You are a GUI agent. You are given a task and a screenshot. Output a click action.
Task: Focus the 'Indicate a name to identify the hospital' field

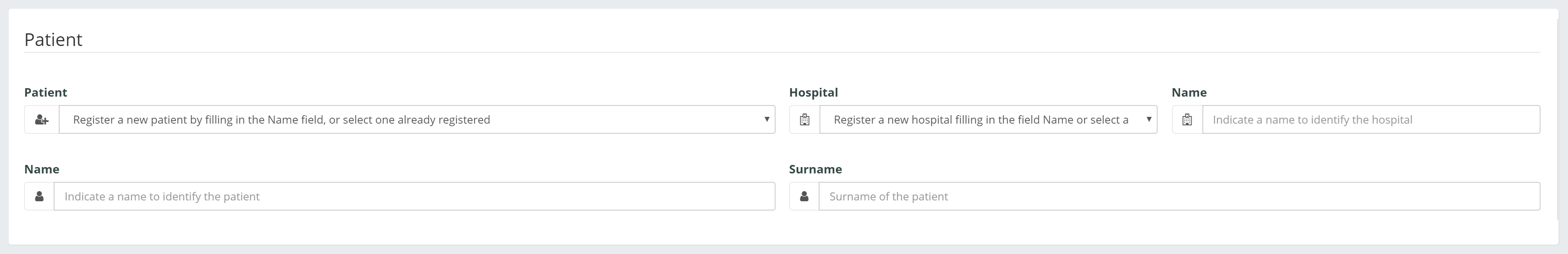tap(1371, 120)
